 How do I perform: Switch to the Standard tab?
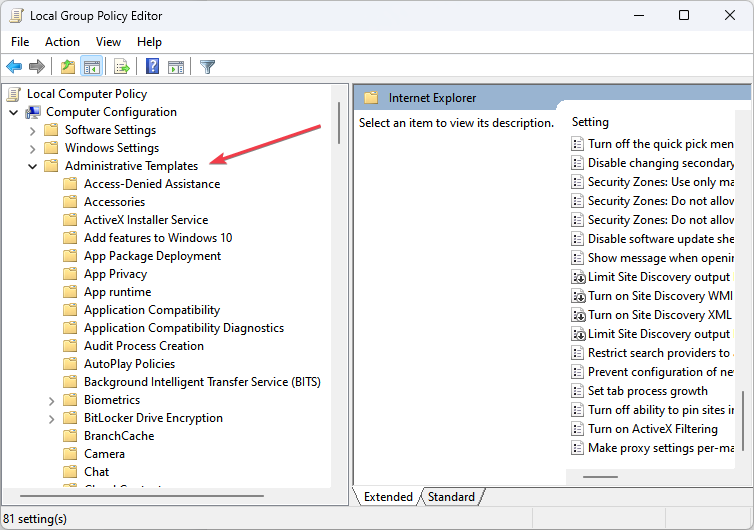[x=451, y=496]
